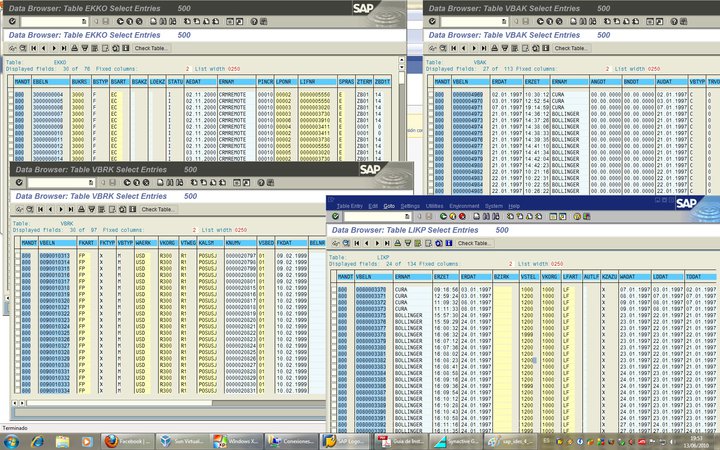Click the VBRK horizontal scrollbar thumb

[119, 403]
